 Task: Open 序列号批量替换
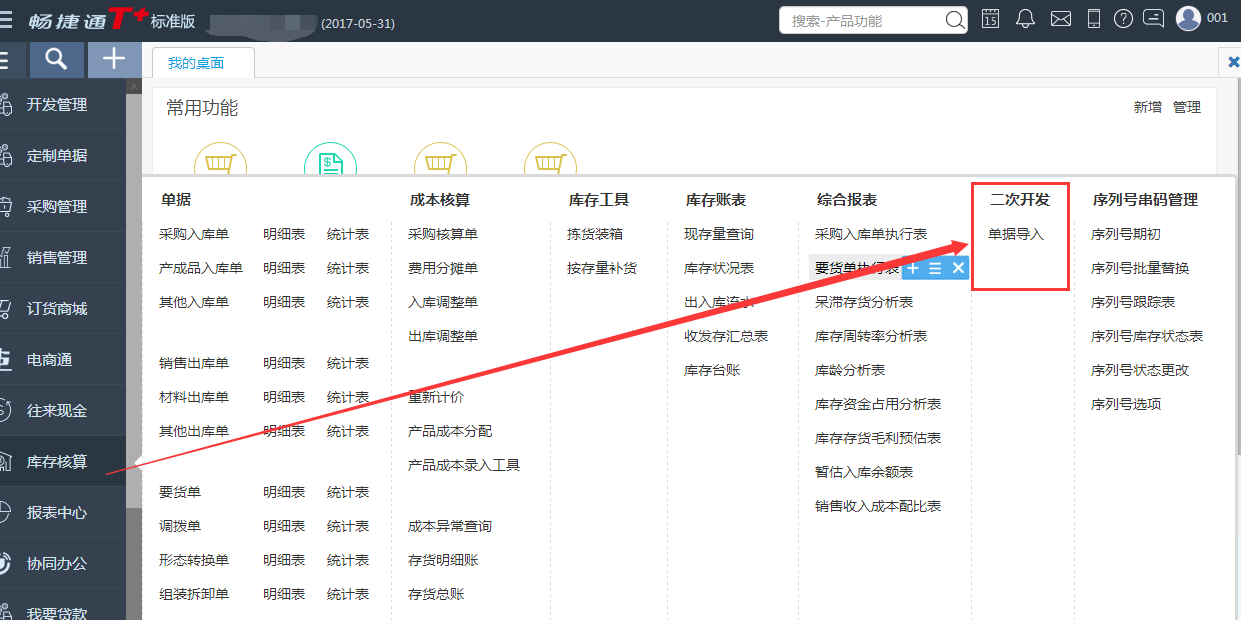[x=1140, y=268]
